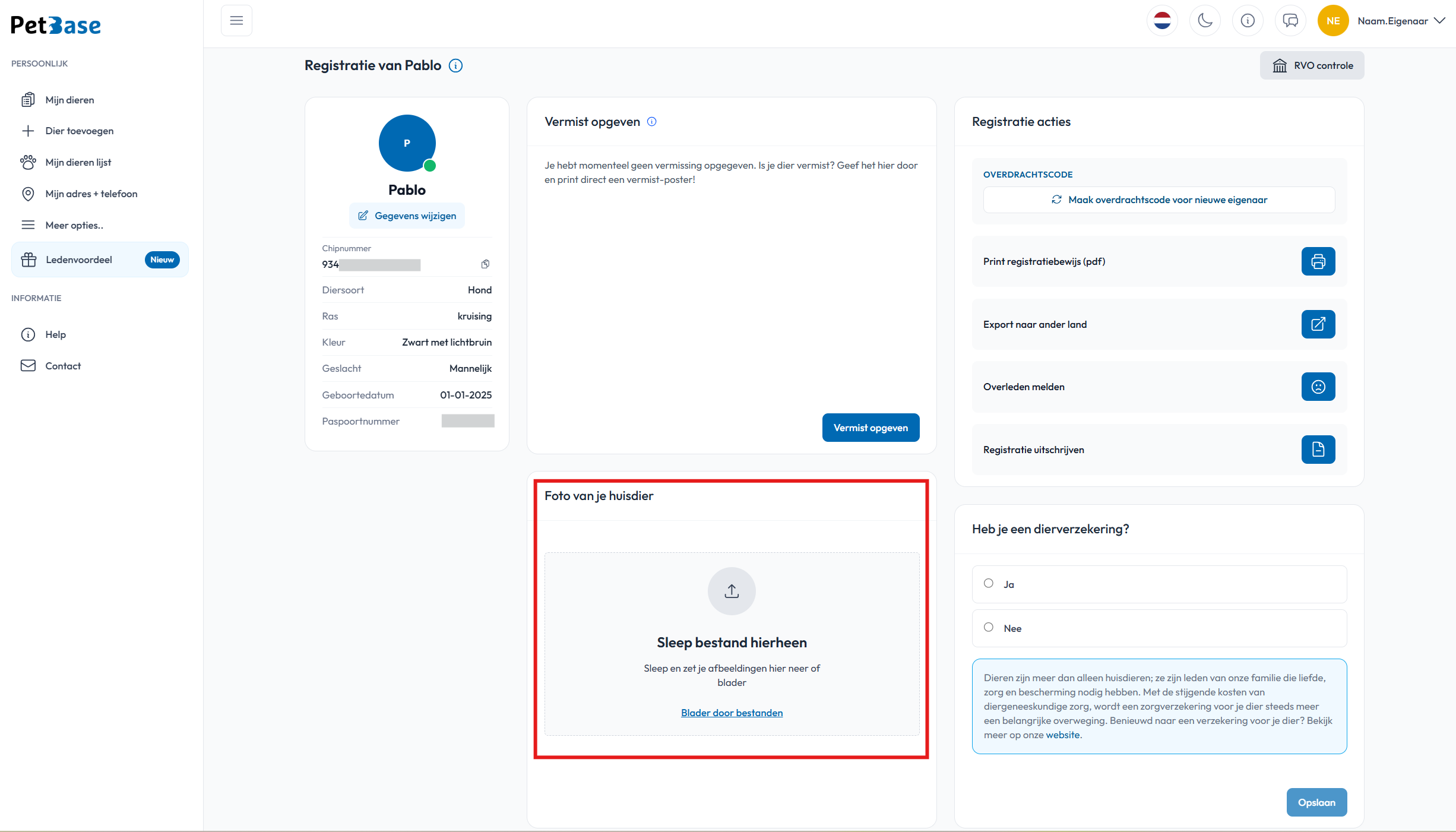Select the Nee insurance radio button
The height and width of the screenshot is (832, 1456).
[989, 627]
